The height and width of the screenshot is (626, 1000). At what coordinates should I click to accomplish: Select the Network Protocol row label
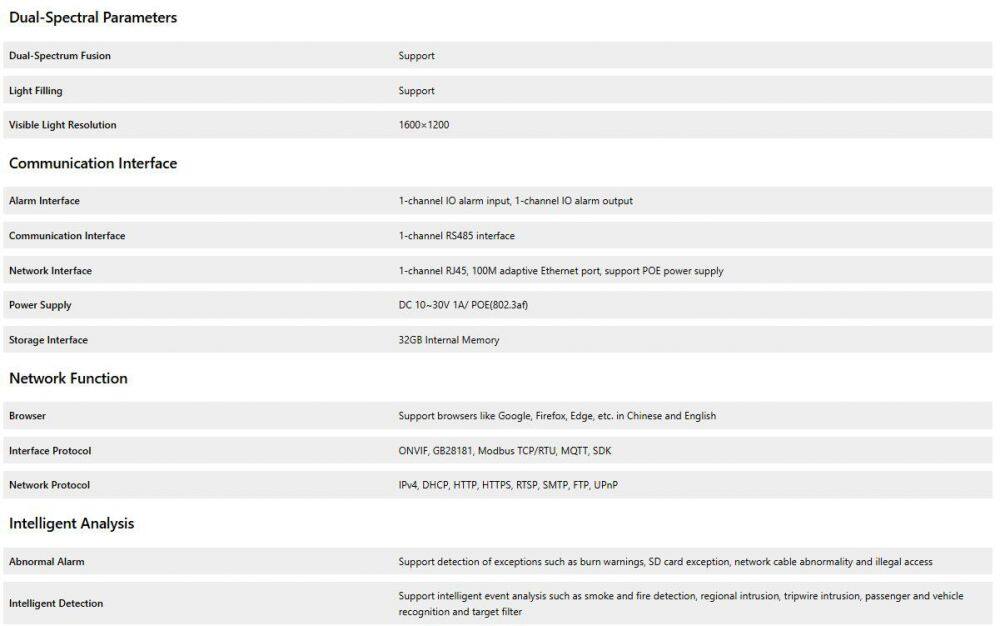pos(49,485)
